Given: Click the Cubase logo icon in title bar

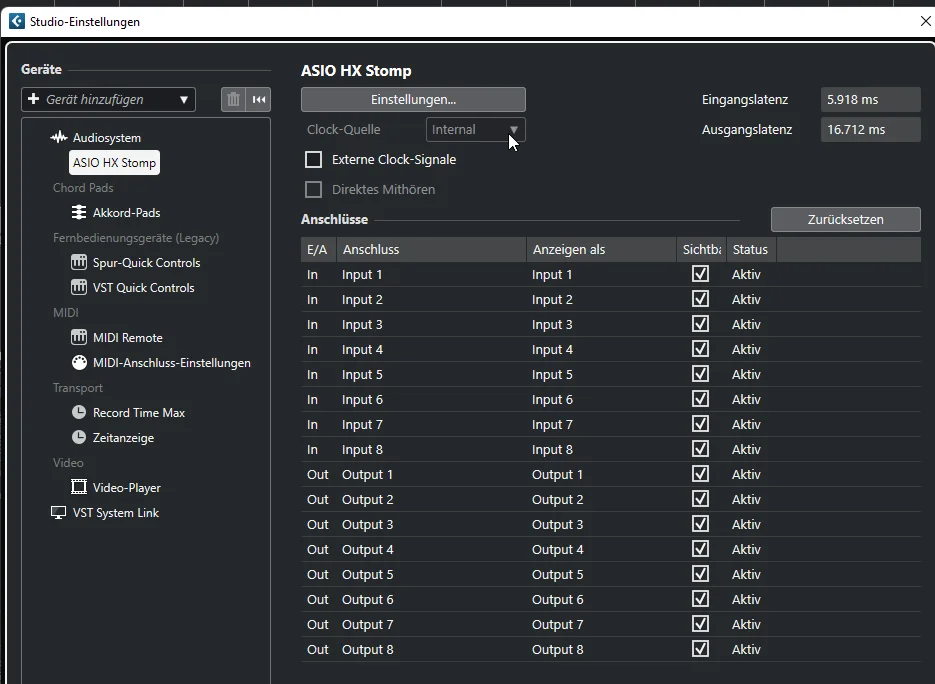Looking at the screenshot, I should (17, 21).
